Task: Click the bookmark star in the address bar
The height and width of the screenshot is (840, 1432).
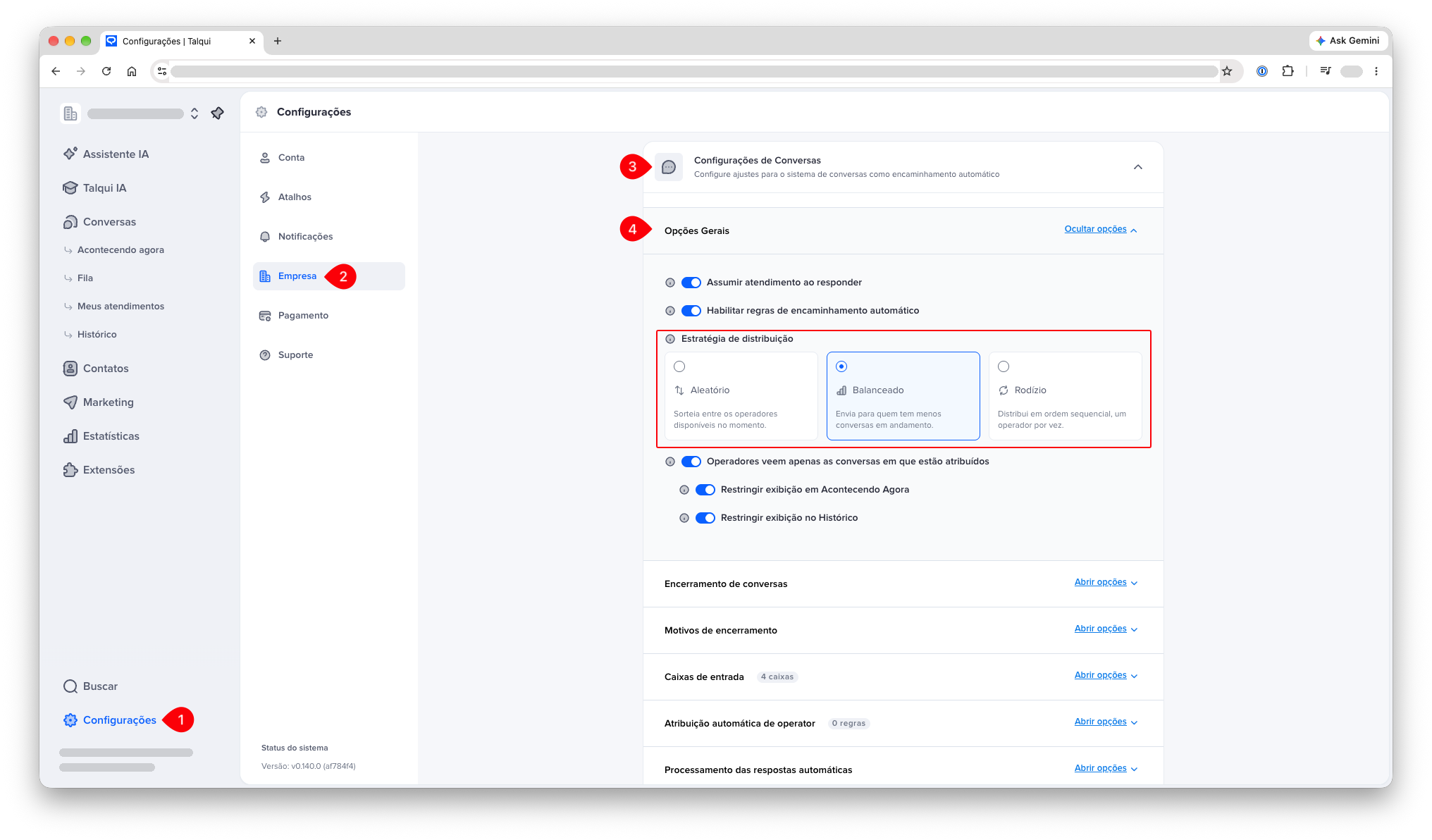Action: click(1227, 71)
